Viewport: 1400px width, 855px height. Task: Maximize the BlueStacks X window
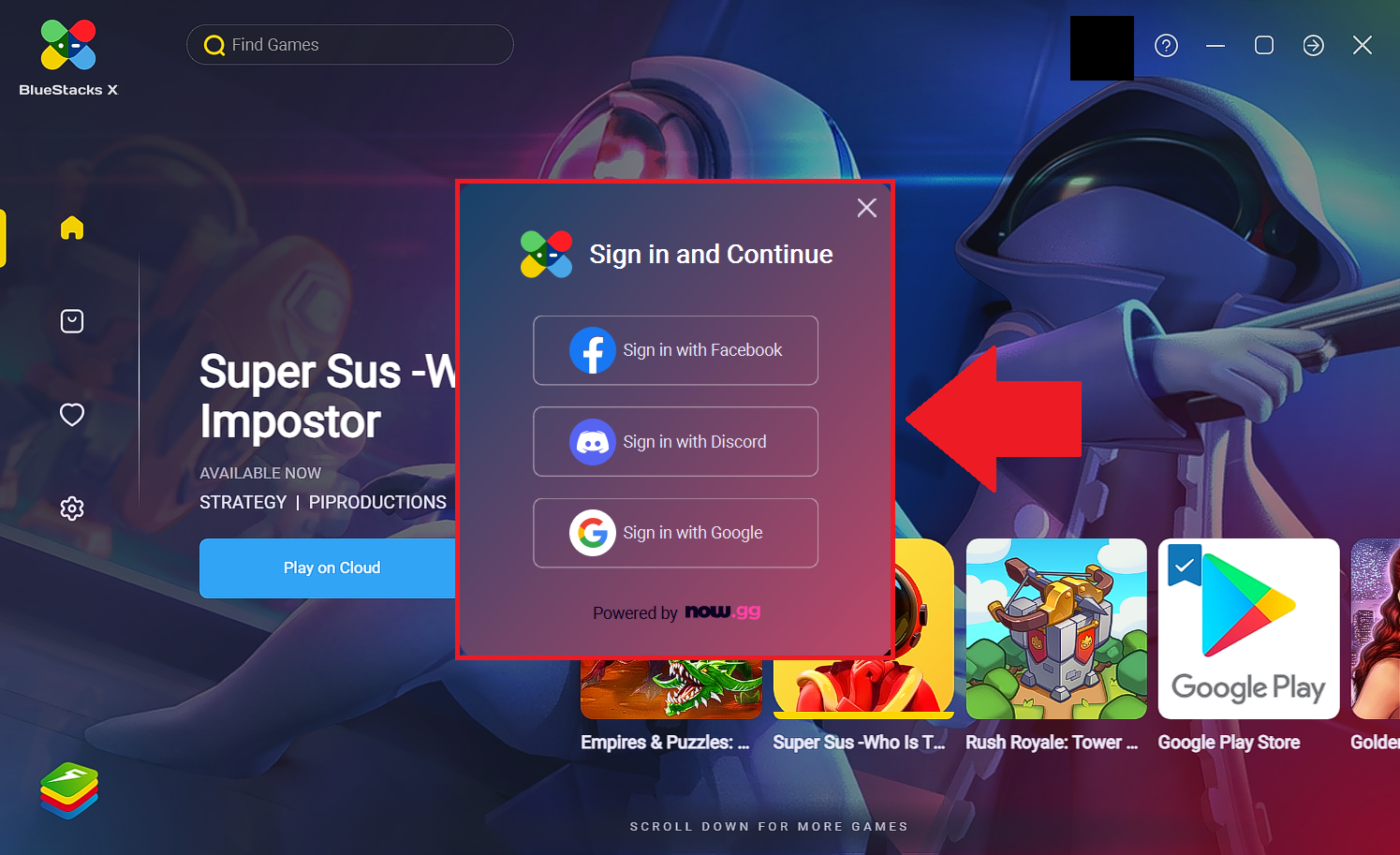point(1264,45)
